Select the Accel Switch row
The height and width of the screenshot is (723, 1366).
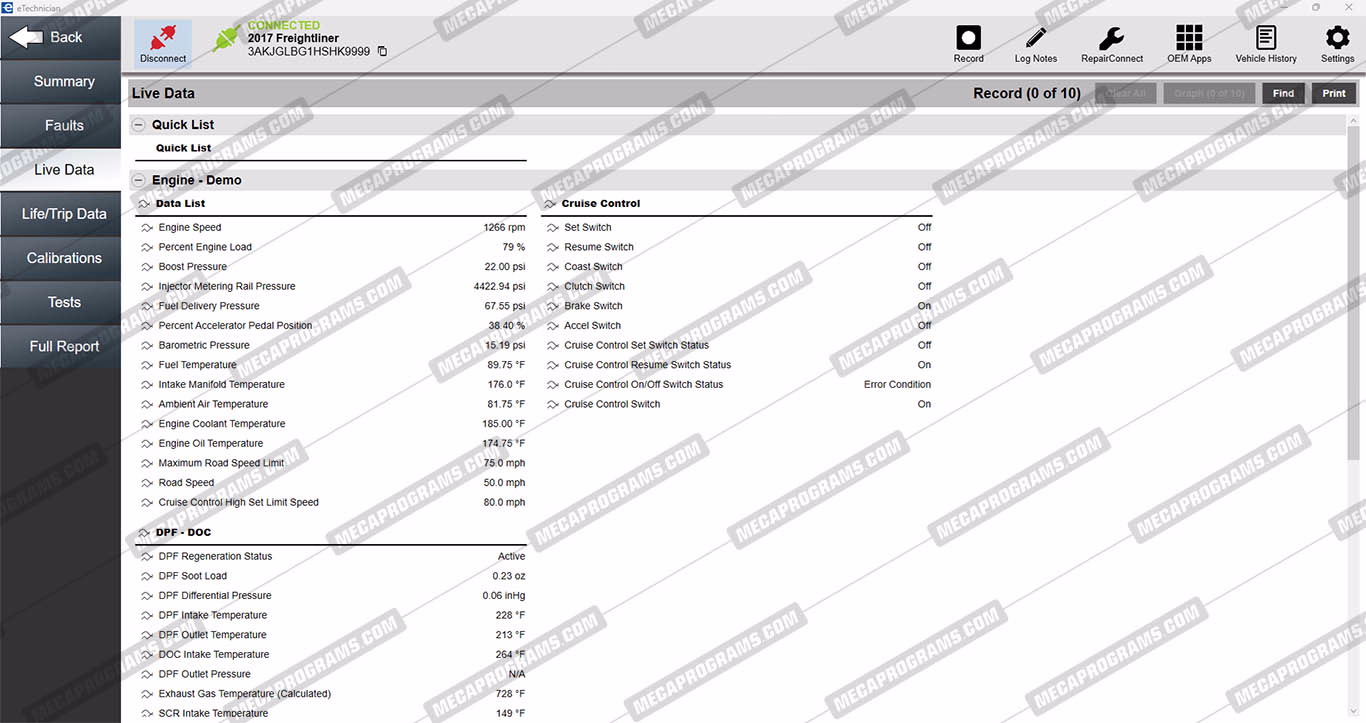[x=737, y=326]
